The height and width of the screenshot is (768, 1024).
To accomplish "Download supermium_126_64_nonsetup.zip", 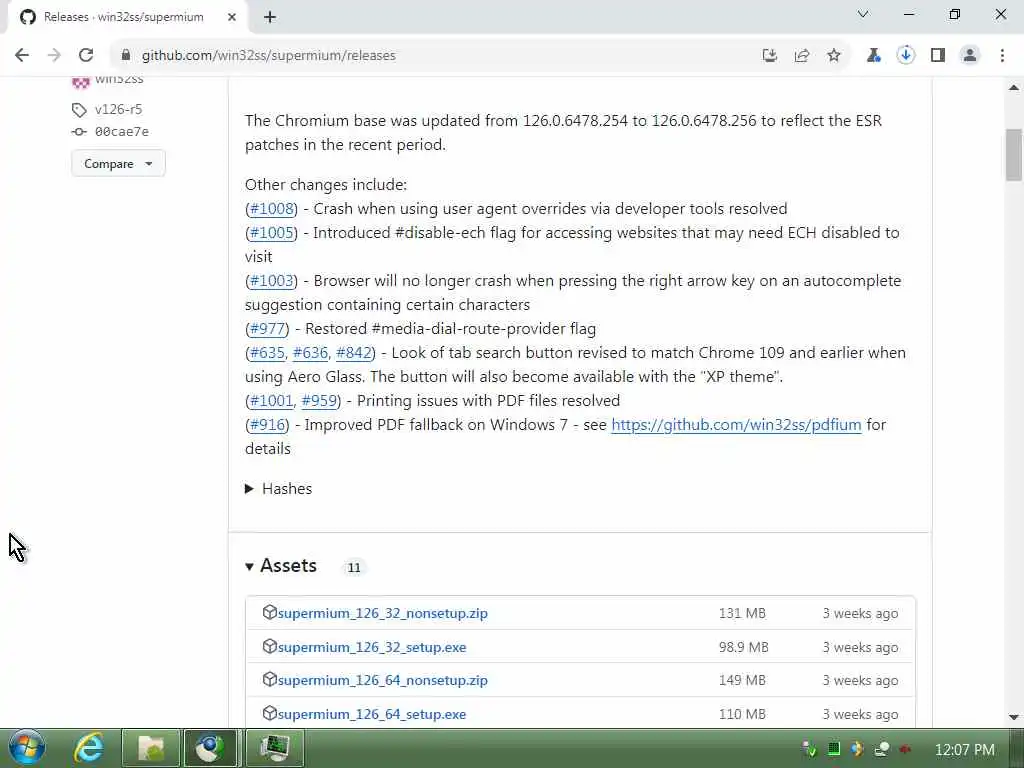I will (x=383, y=680).
